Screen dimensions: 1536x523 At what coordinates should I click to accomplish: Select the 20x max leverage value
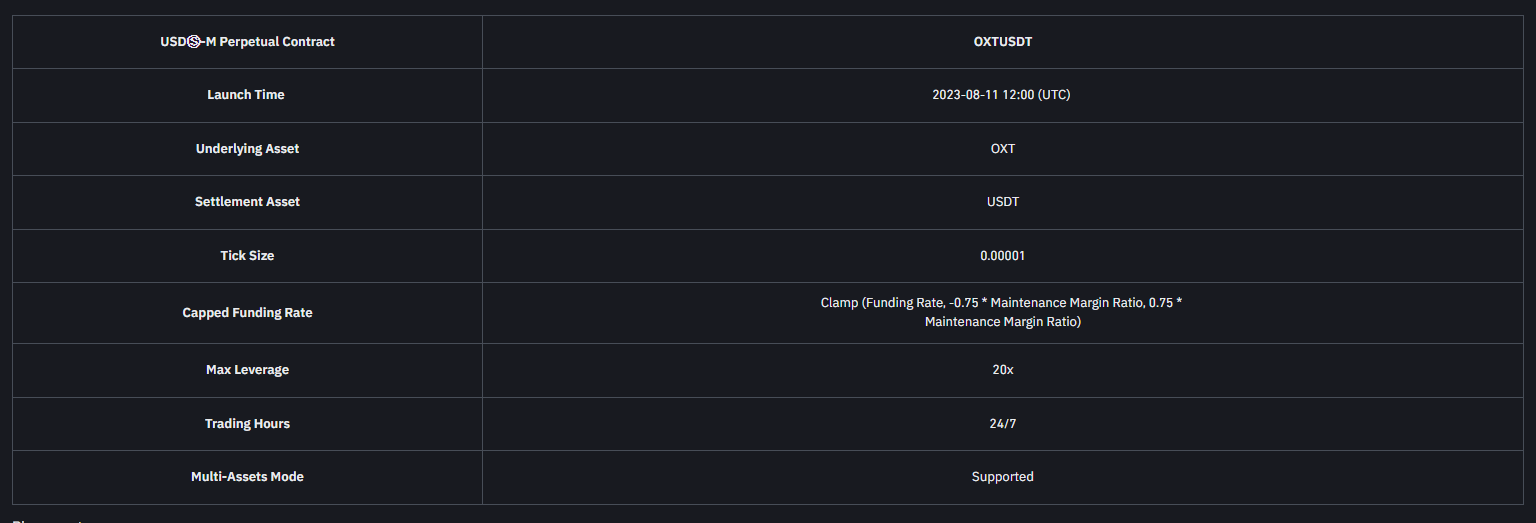click(1002, 370)
